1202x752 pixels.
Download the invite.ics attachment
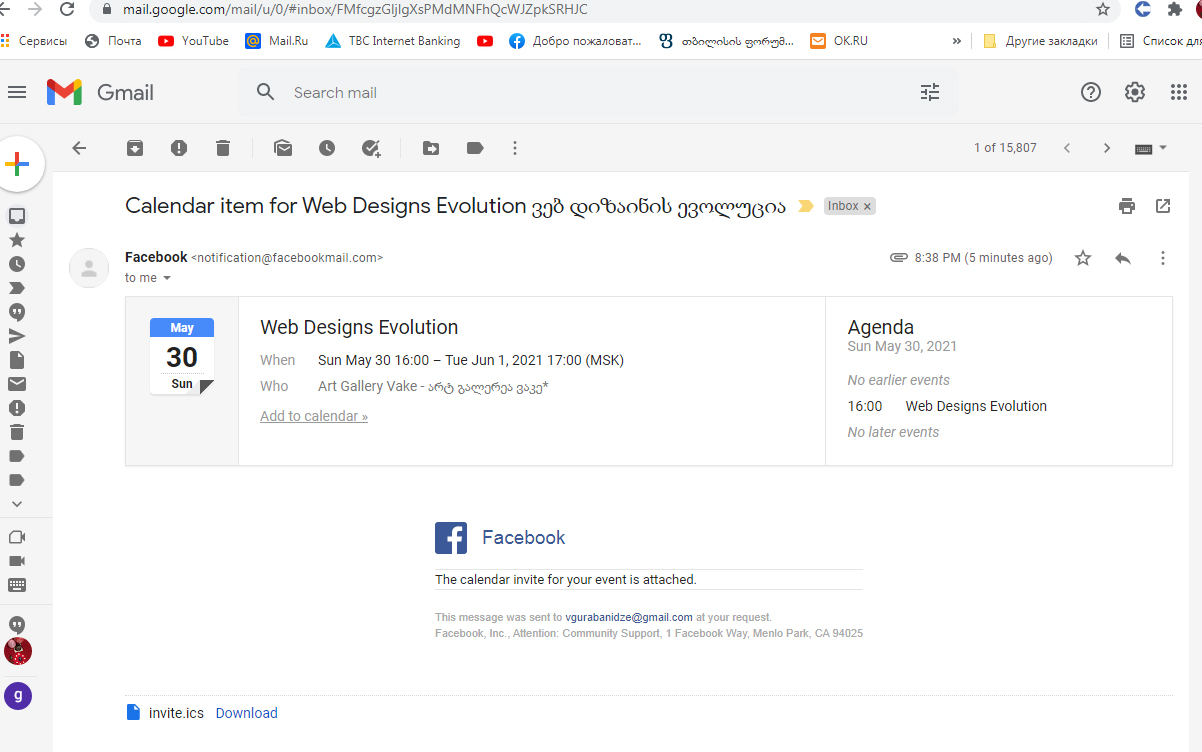[x=246, y=713]
